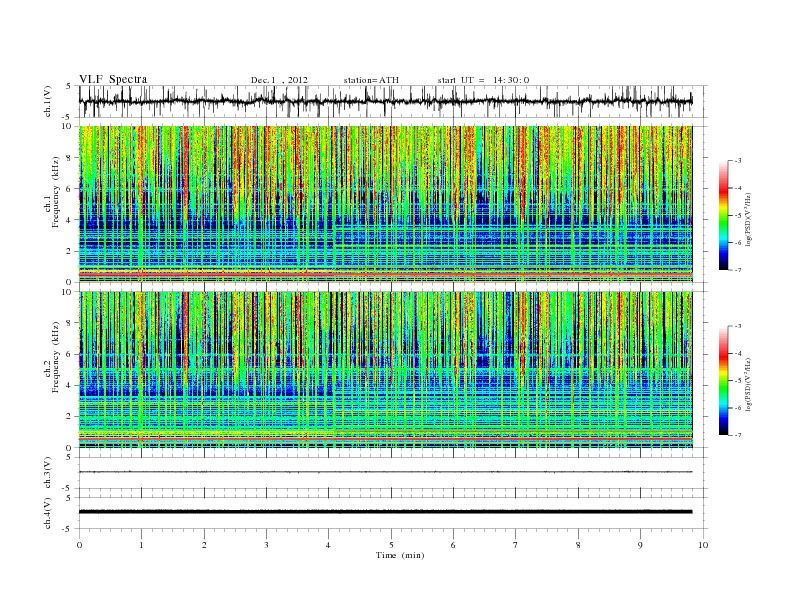This screenshot has height=612, width=792.
Task: Click the "Time (min)" axis label
Action: click(x=400, y=555)
